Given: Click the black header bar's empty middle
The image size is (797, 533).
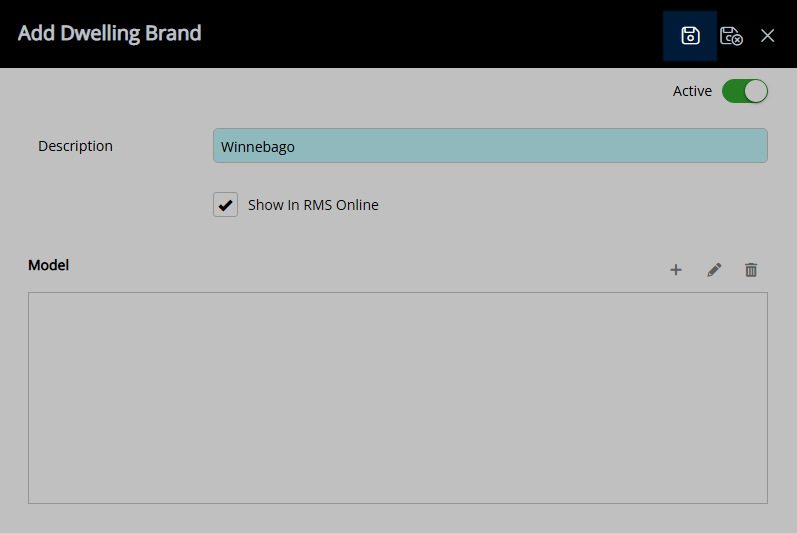Looking at the screenshot, I should [x=430, y=34].
